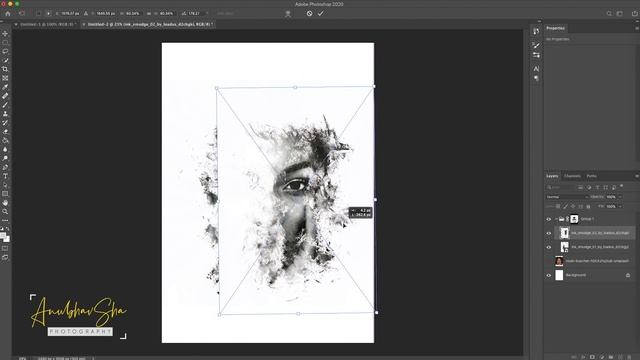Open the Search magnifier in options bar
Image resolution: width=640 pixels, height=360 pixels.
click(609, 13)
